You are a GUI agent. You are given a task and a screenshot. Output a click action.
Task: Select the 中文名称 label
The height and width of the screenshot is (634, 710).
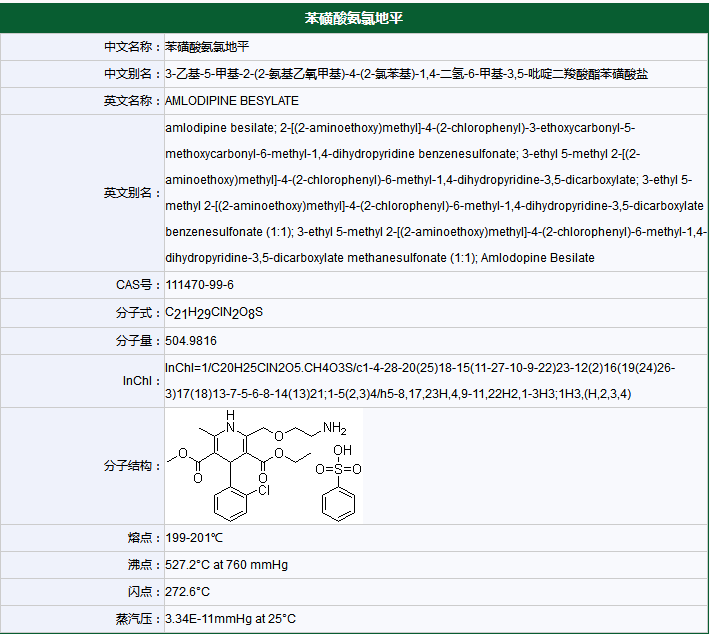tap(131, 47)
